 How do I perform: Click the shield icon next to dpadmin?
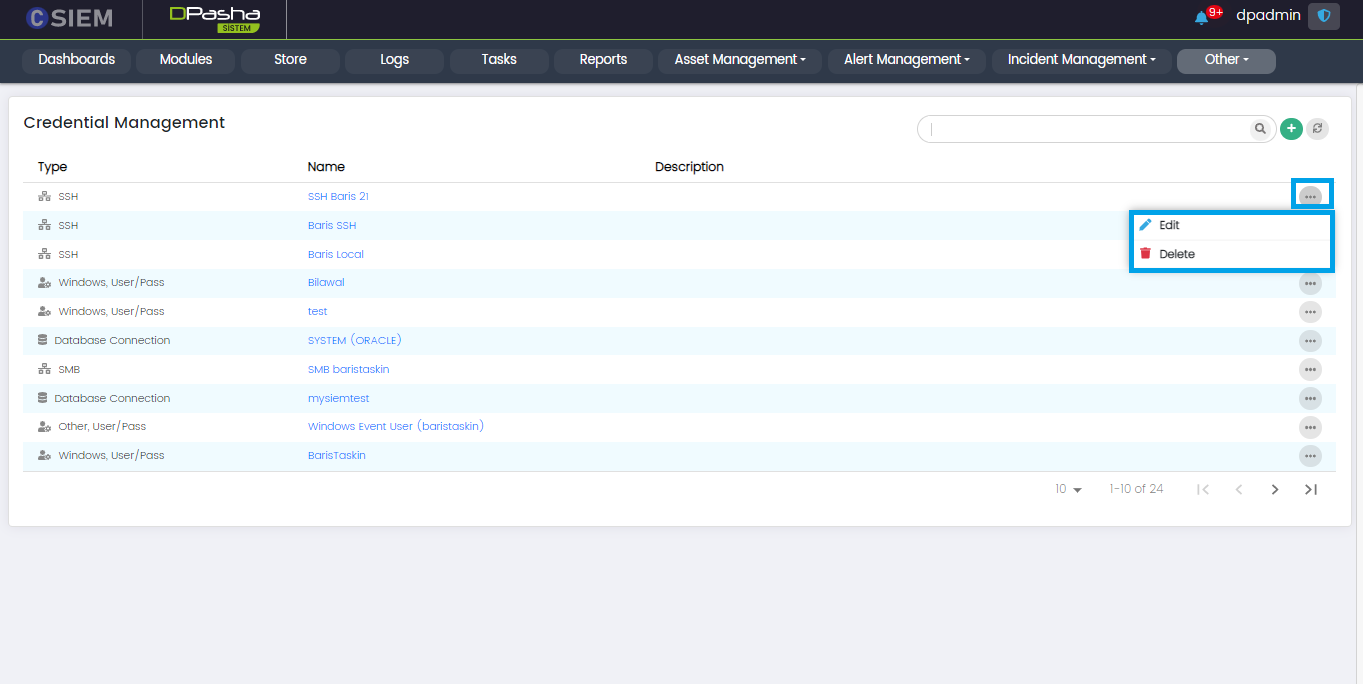pos(1323,16)
